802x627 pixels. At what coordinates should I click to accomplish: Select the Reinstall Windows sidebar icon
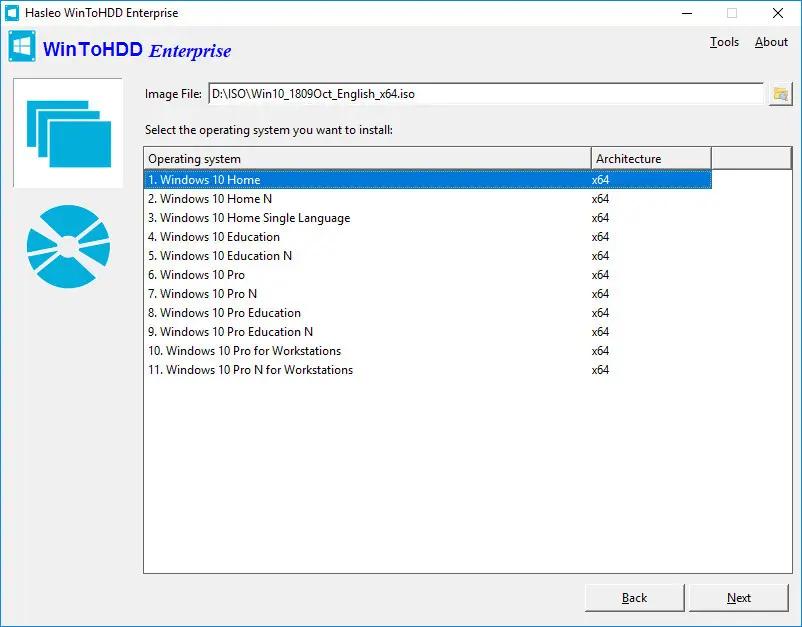[68, 133]
